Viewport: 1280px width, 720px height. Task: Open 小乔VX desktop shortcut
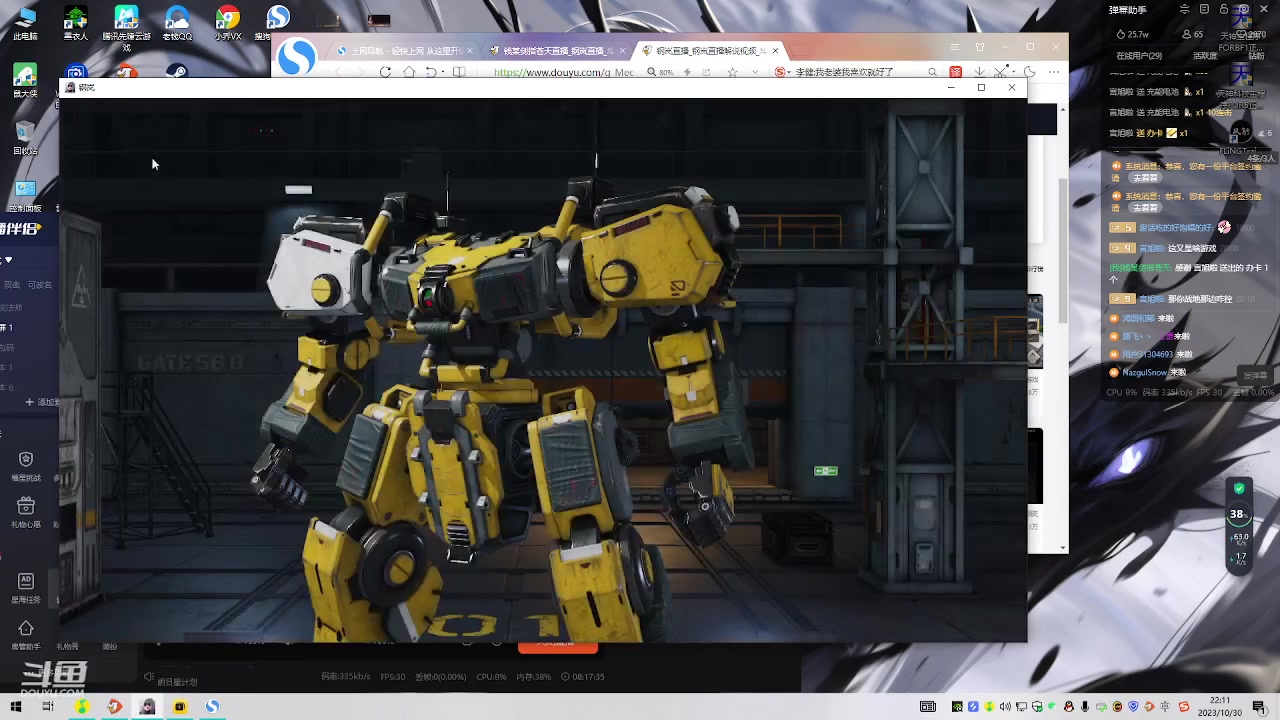228,22
